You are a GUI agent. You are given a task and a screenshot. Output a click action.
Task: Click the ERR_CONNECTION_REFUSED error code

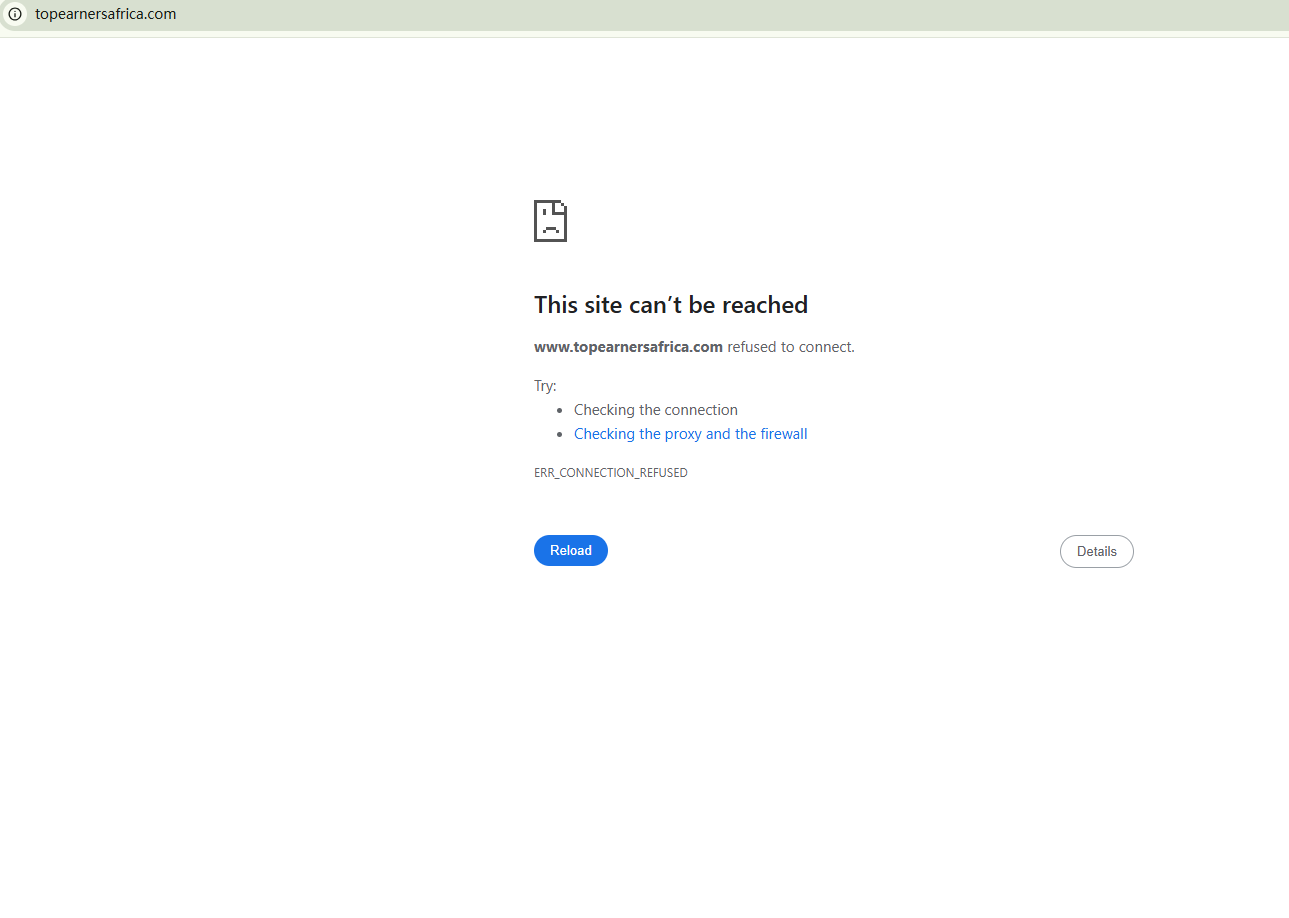coord(611,473)
